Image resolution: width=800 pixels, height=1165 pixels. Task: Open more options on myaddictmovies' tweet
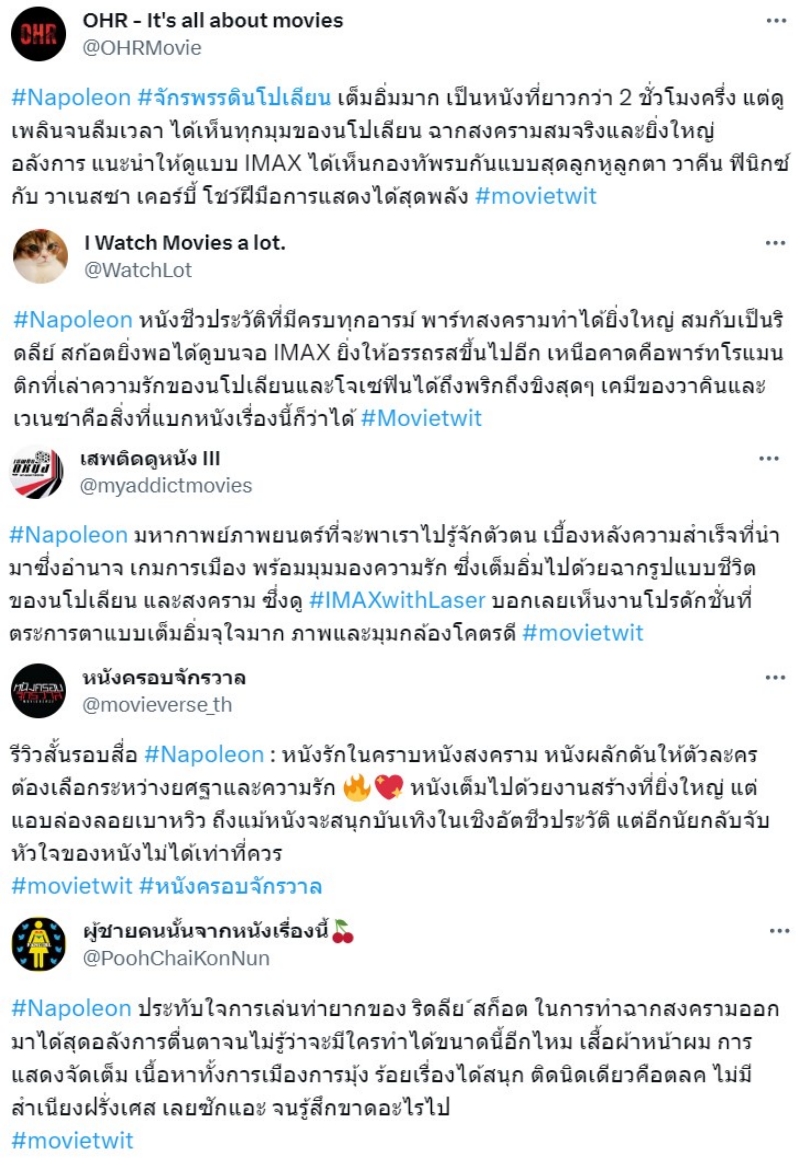tap(770, 458)
